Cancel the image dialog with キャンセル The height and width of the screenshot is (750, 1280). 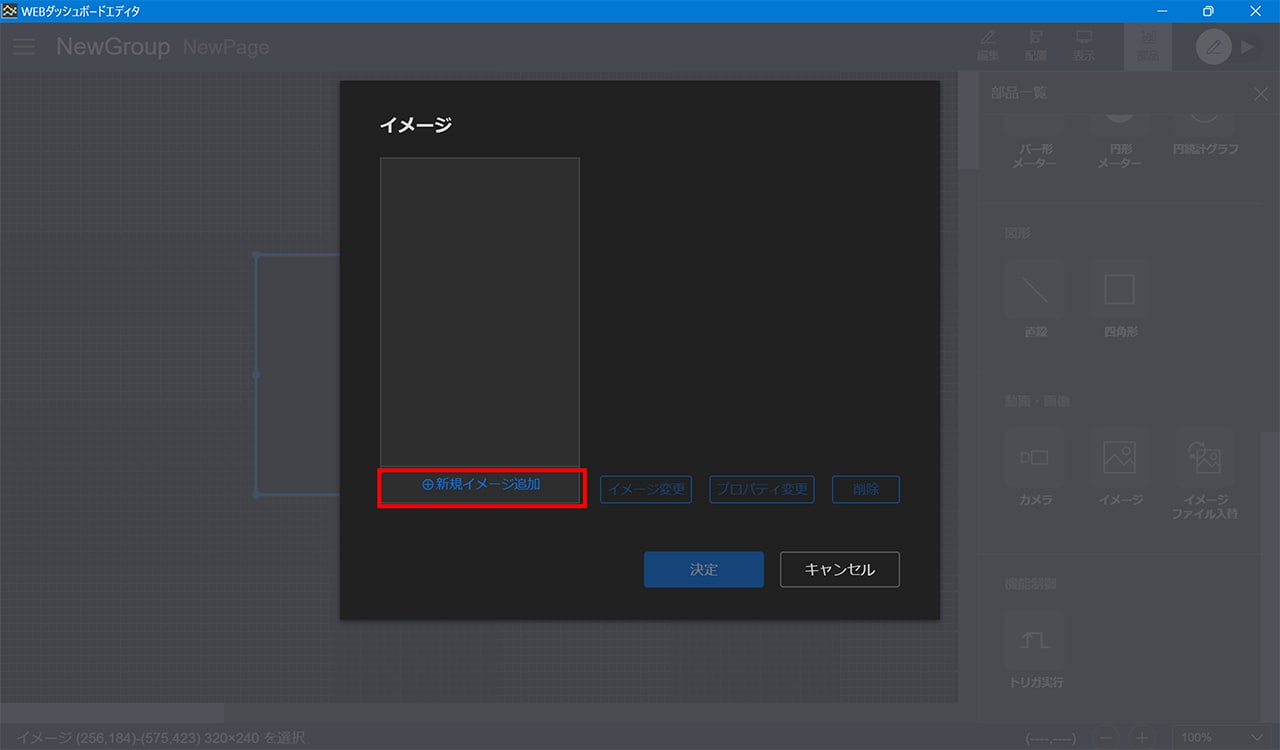click(x=839, y=570)
